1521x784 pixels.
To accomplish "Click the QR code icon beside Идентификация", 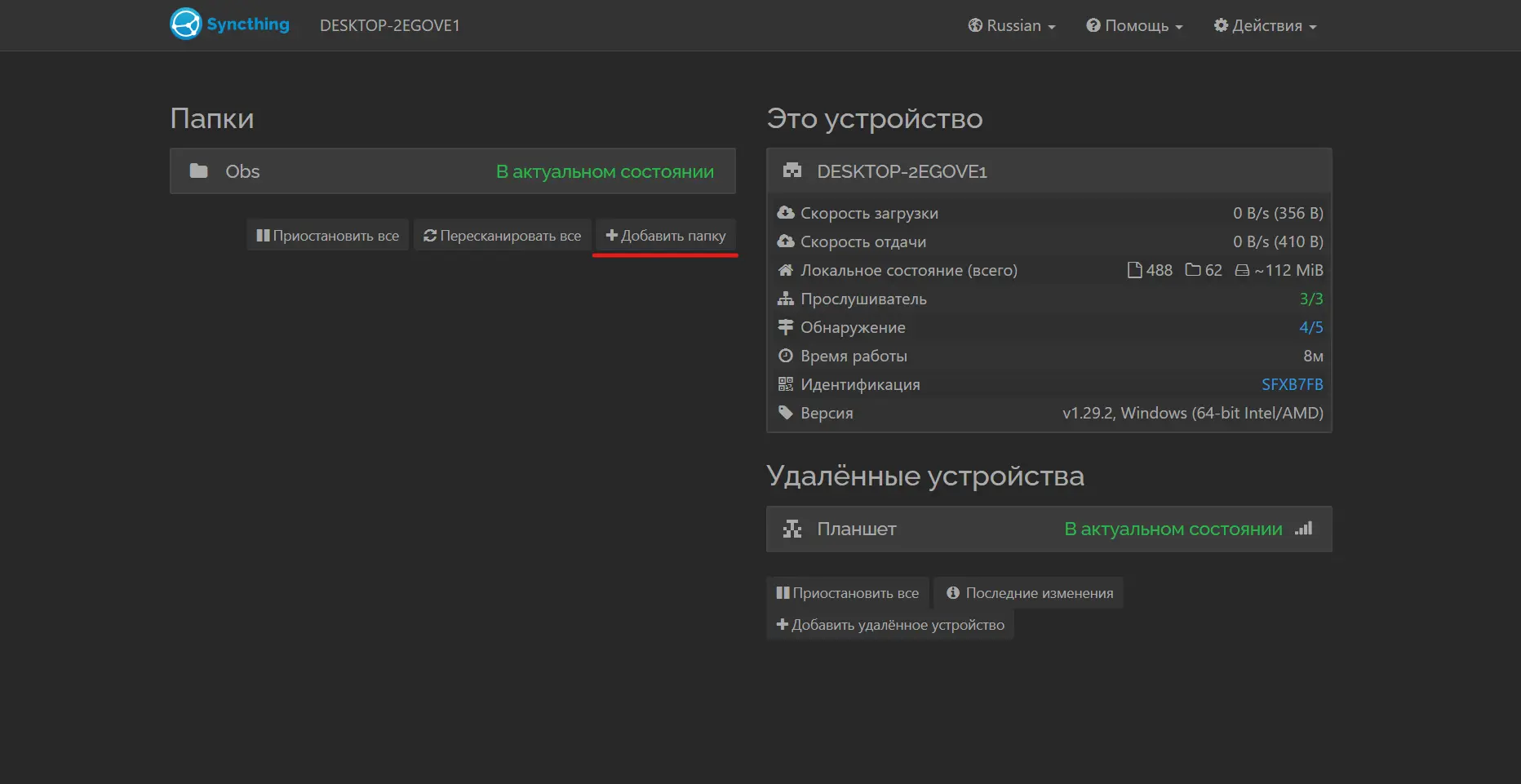I will (x=786, y=383).
